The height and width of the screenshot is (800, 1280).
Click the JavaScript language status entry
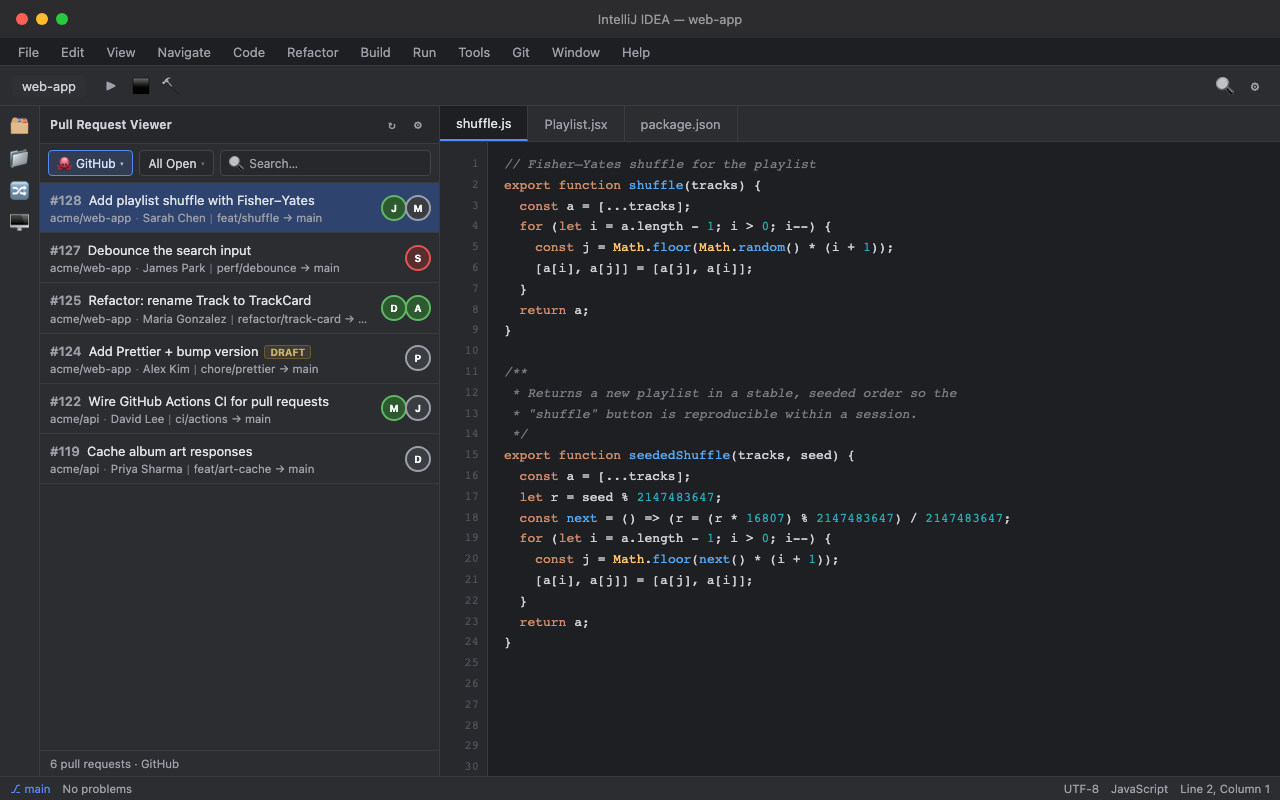(1139, 789)
